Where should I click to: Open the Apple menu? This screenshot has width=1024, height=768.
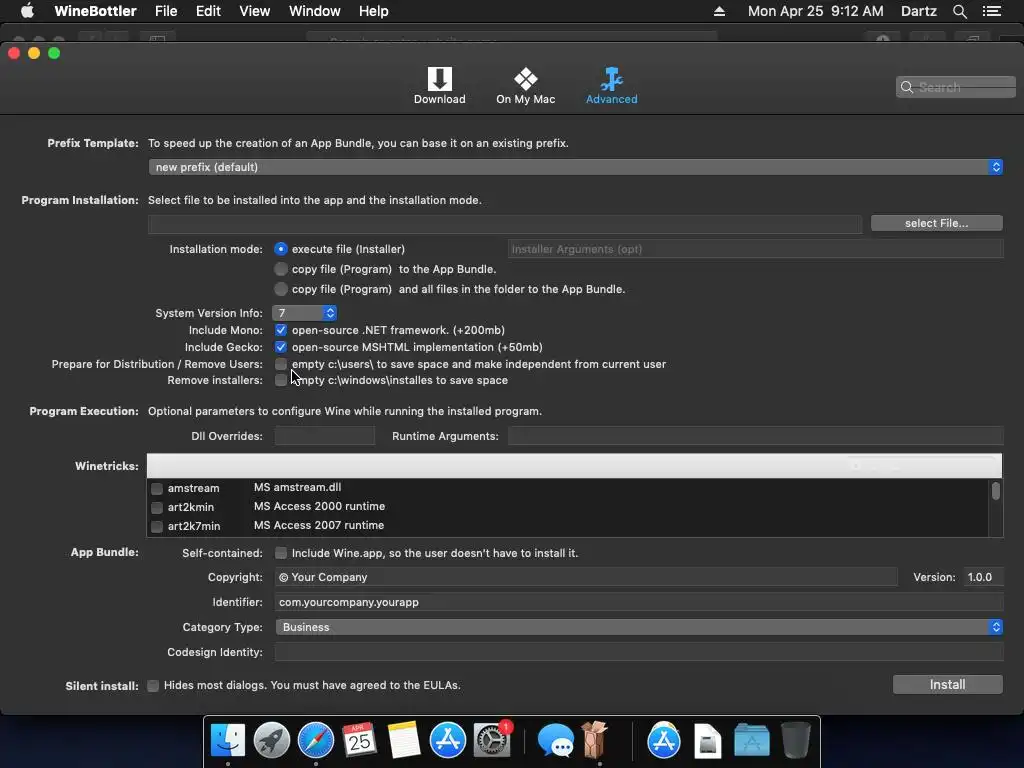(x=27, y=11)
